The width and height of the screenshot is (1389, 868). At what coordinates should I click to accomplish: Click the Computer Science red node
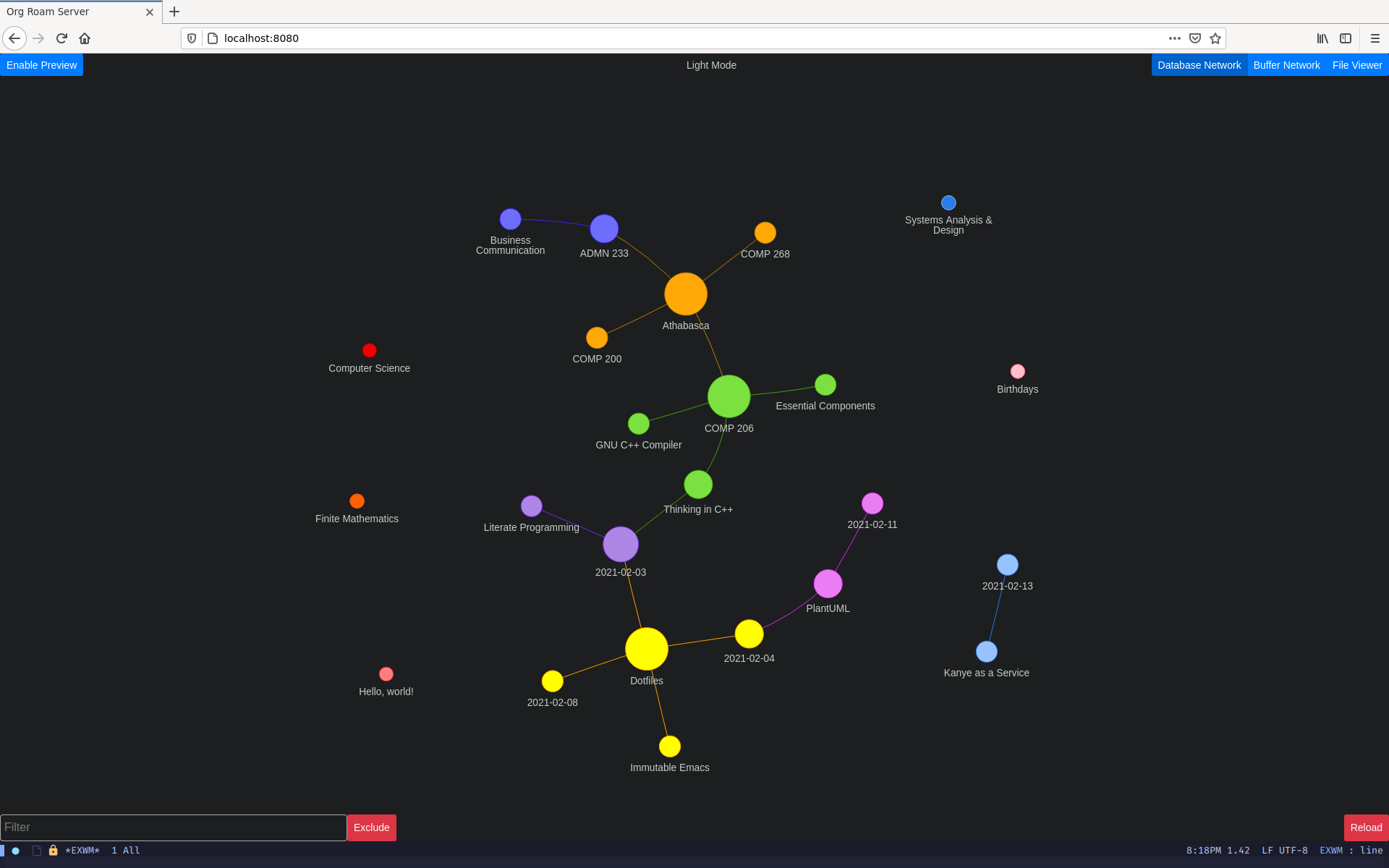[x=369, y=350]
